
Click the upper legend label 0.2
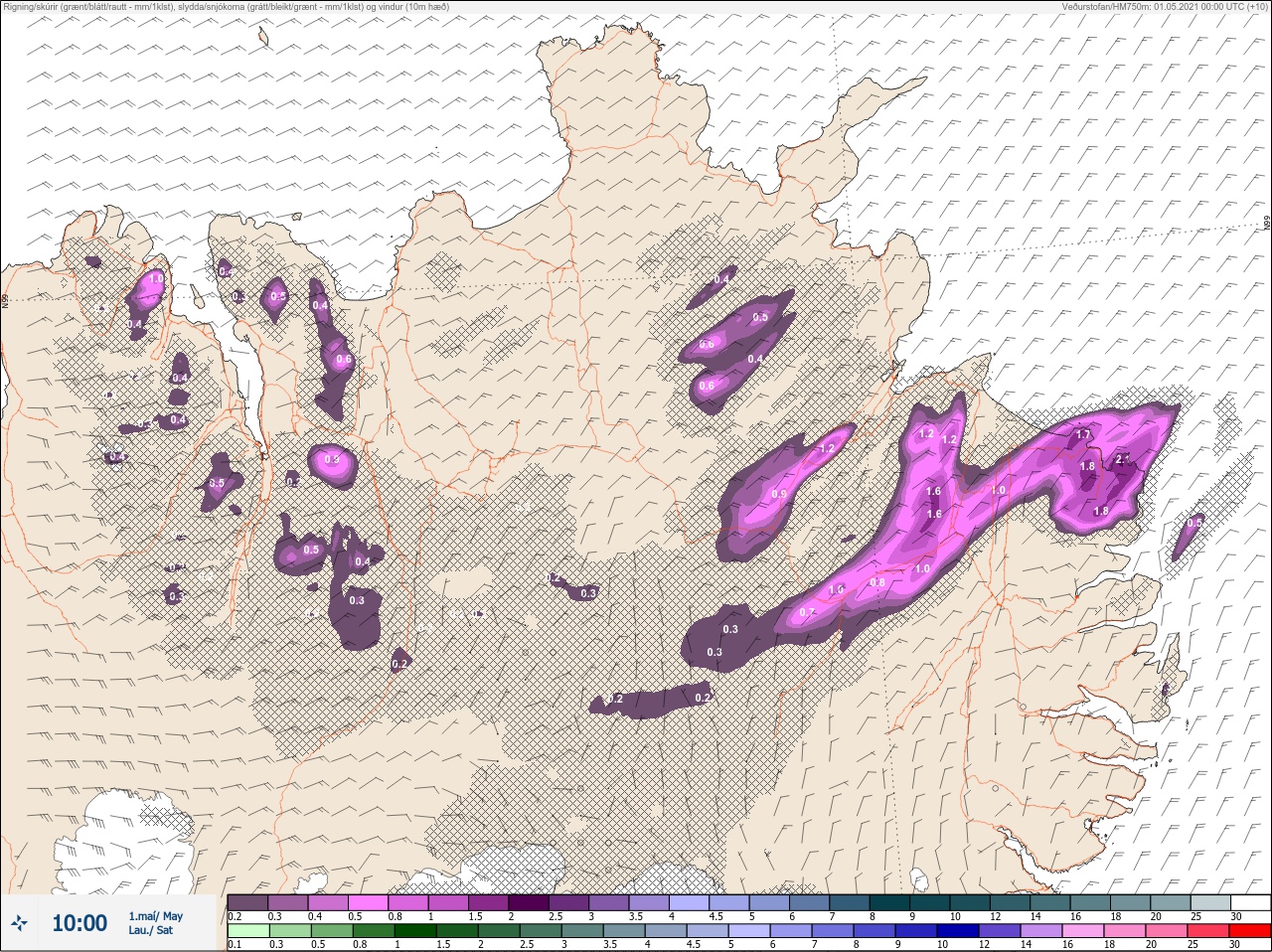(235, 916)
